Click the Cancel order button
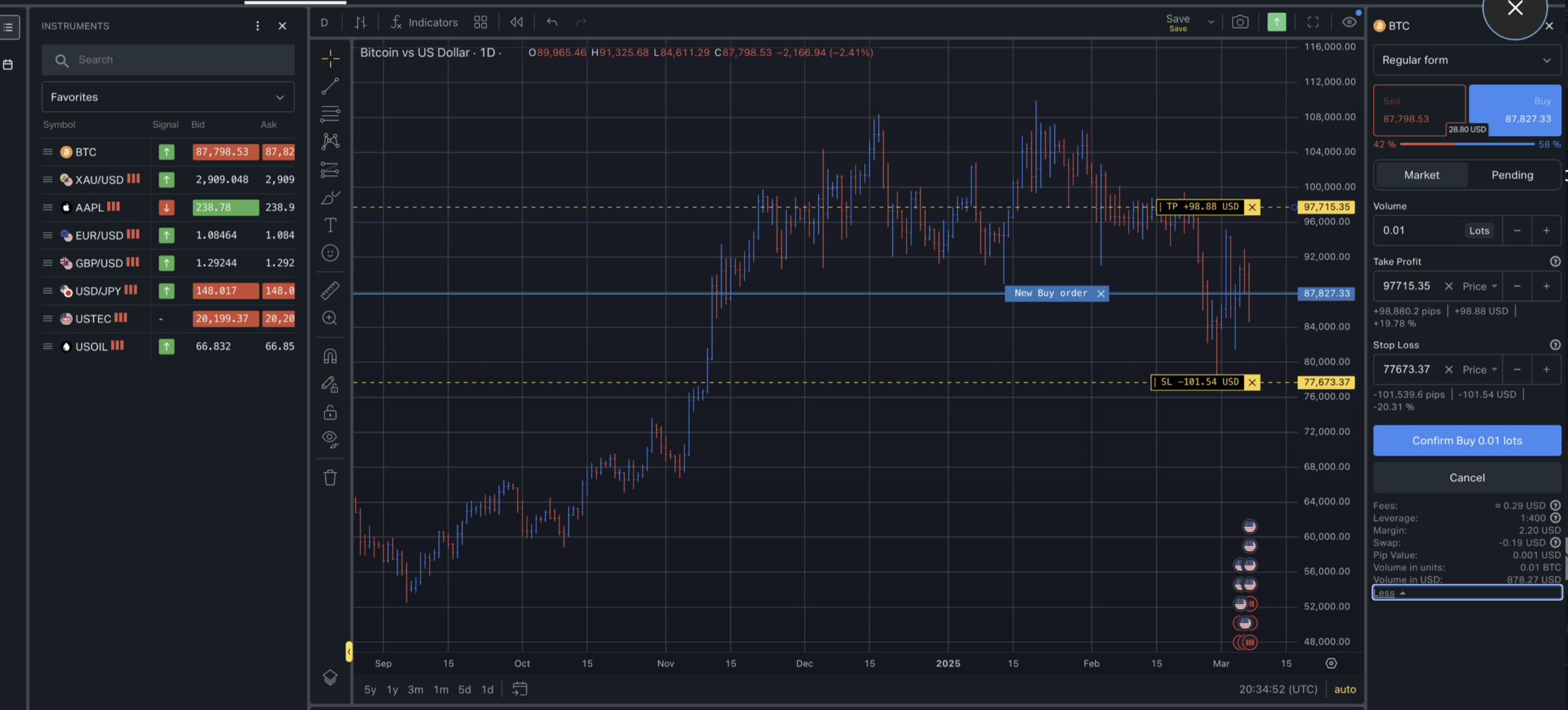Viewport: 1568px width, 710px height. click(x=1466, y=478)
